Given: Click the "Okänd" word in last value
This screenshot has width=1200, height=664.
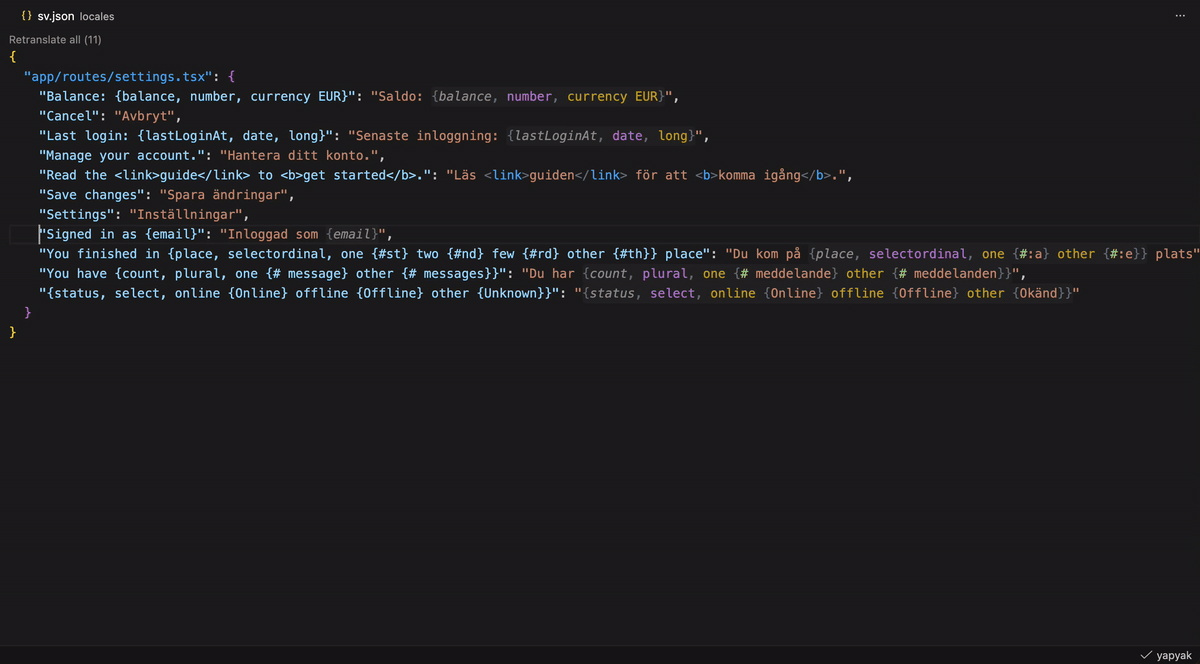Looking at the screenshot, I should coord(1040,293).
